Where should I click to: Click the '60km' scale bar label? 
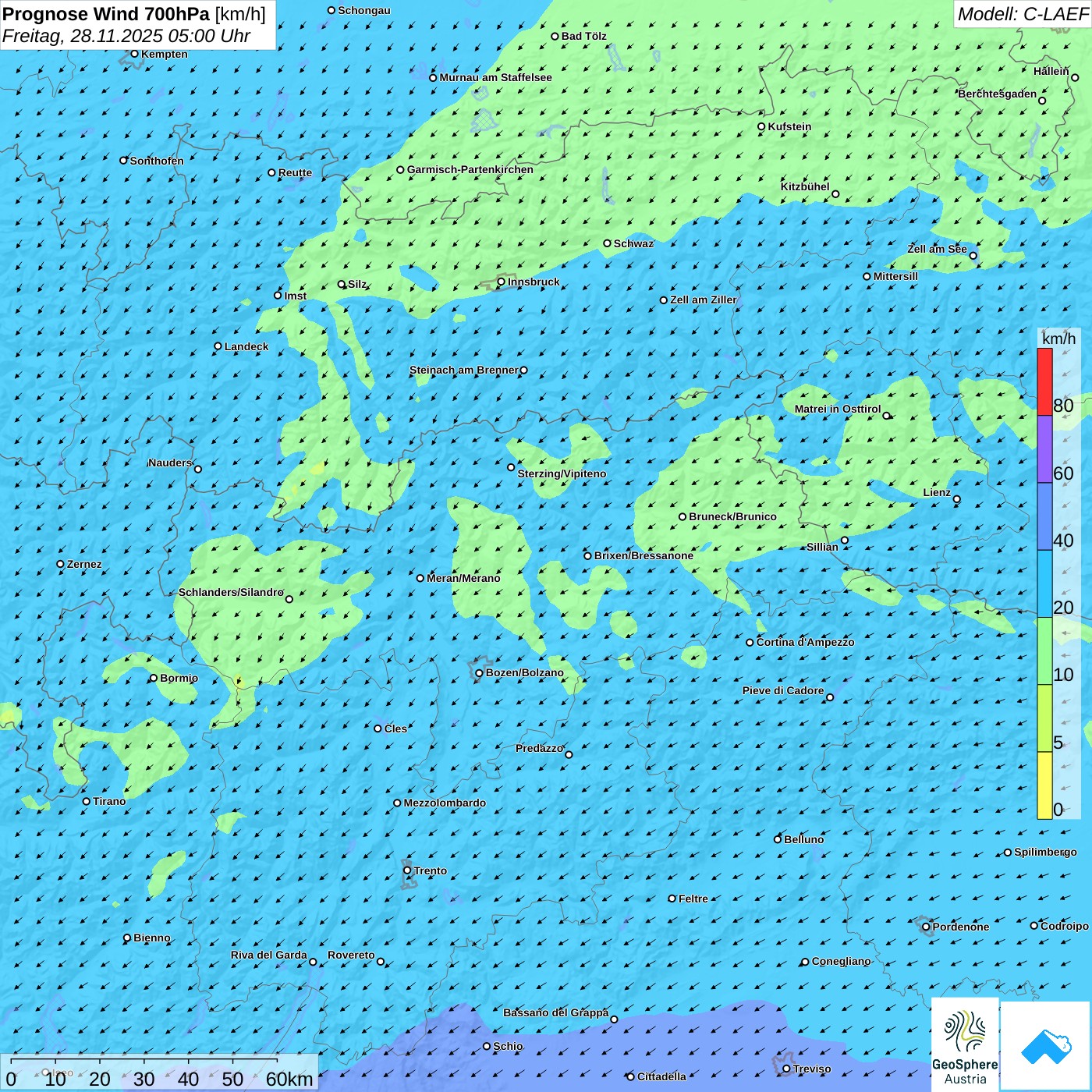pyautogui.click(x=289, y=1080)
